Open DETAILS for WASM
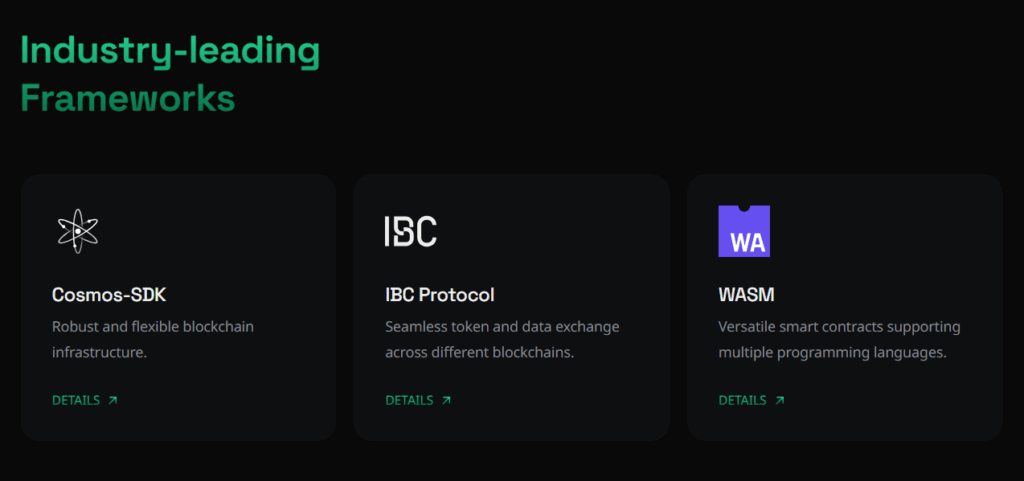This screenshot has width=1024, height=481. point(742,400)
